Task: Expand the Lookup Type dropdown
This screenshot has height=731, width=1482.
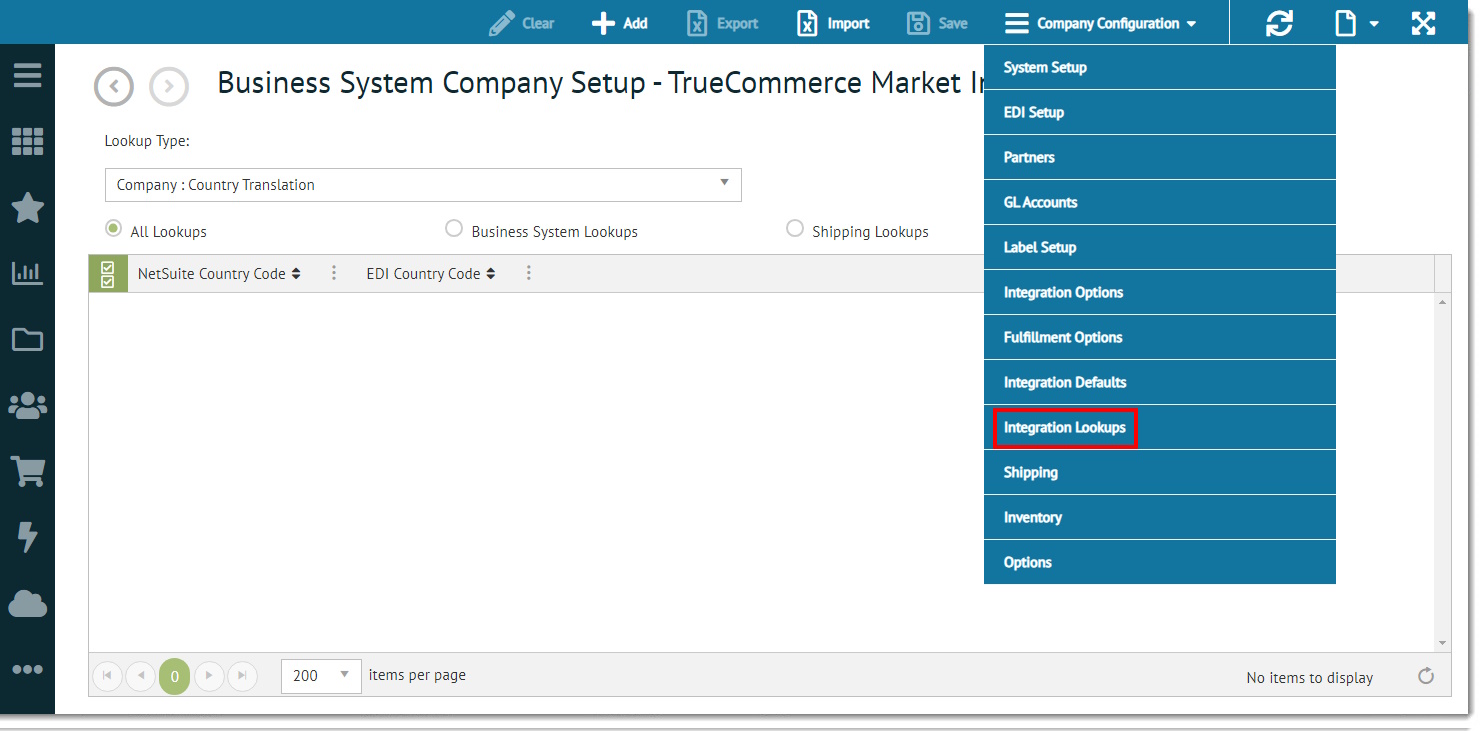Action: click(423, 185)
